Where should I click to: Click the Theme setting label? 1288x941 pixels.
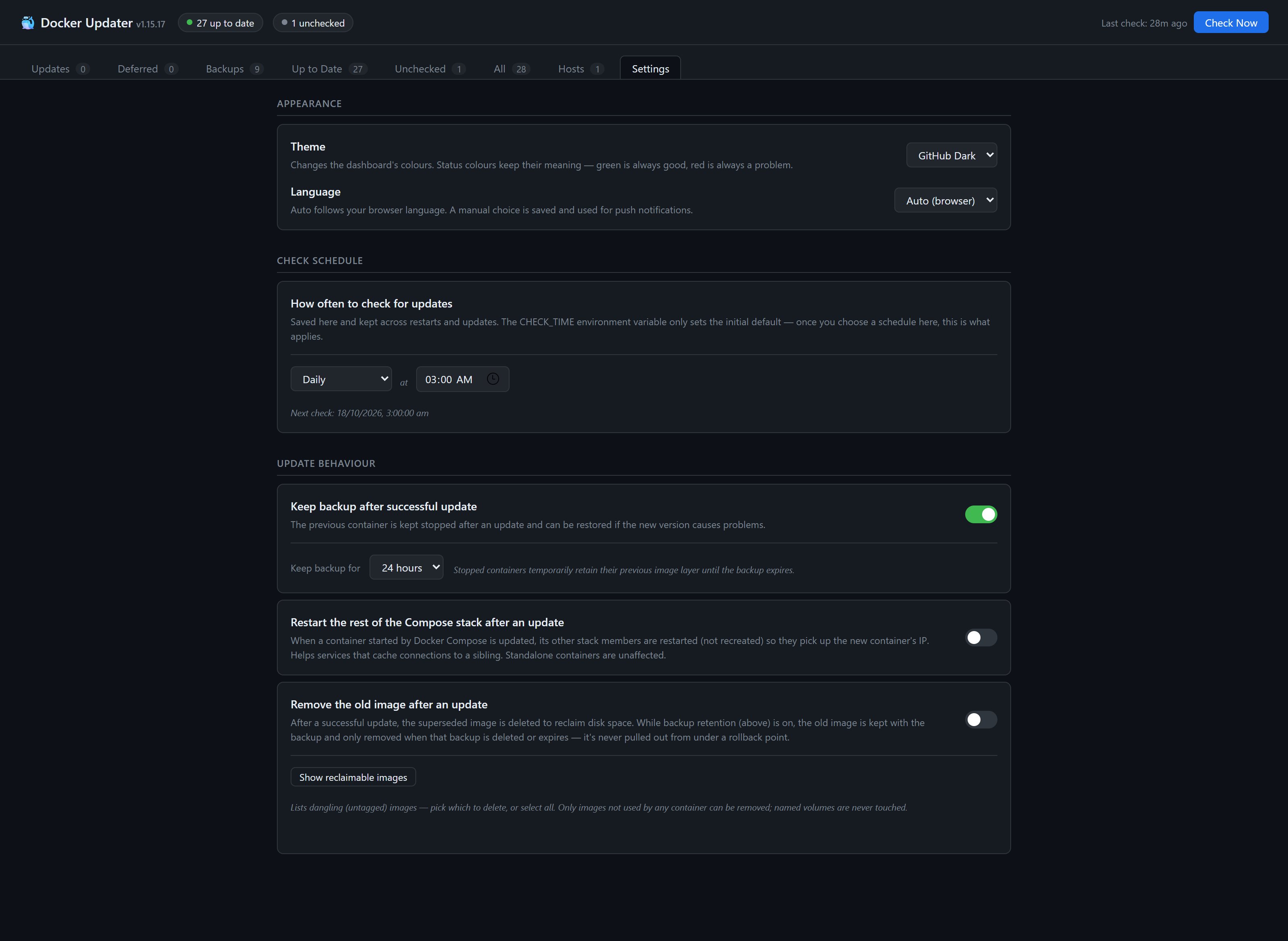(x=308, y=147)
